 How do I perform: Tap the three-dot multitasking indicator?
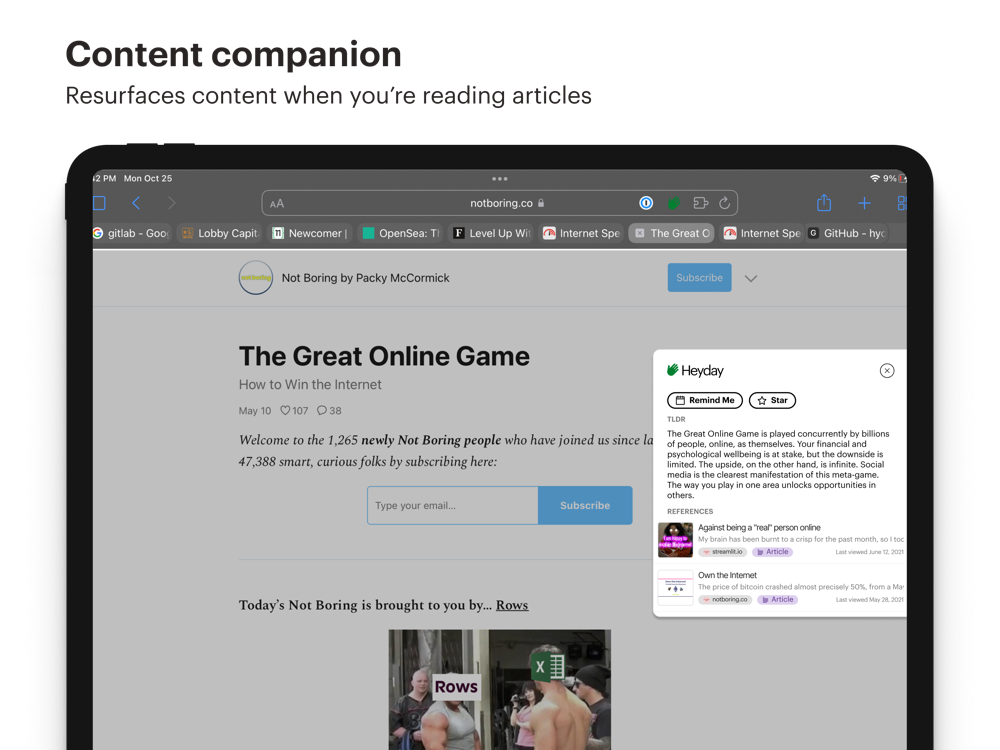pos(500,179)
